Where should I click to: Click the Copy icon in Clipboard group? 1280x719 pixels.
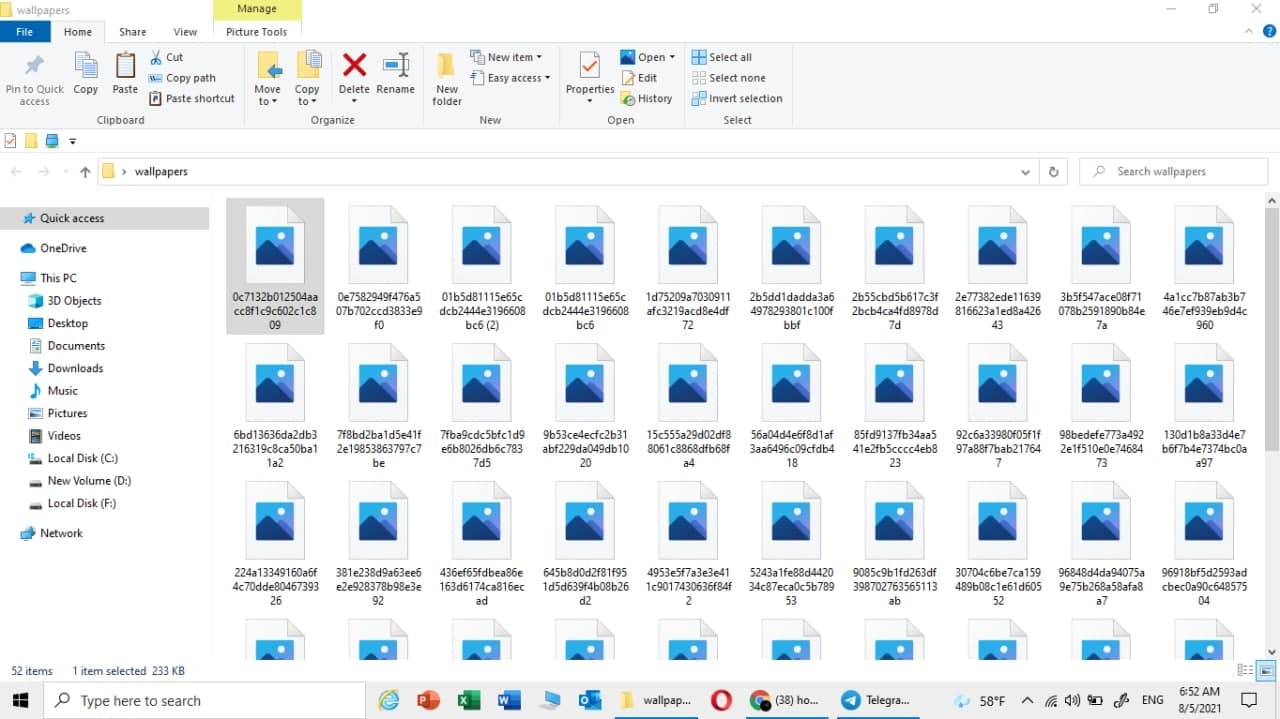click(86, 66)
